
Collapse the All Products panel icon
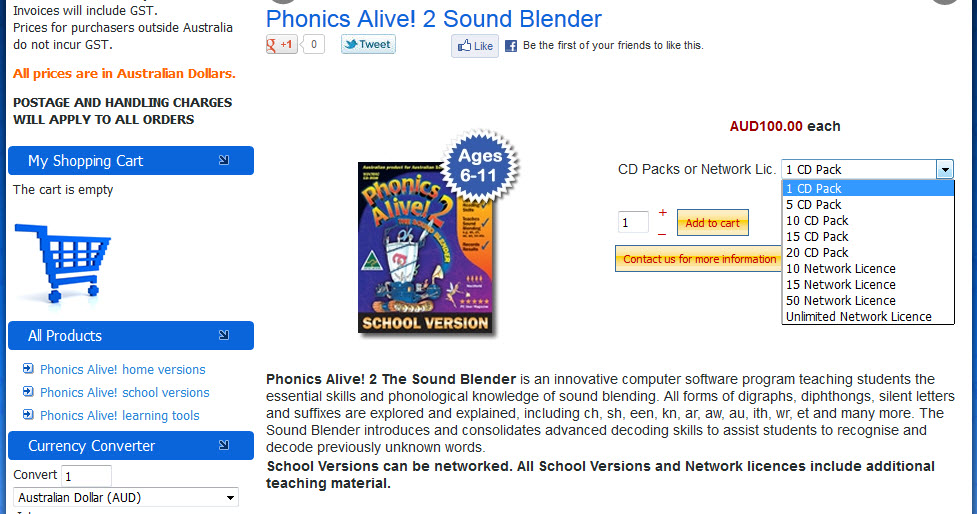[223, 335]
